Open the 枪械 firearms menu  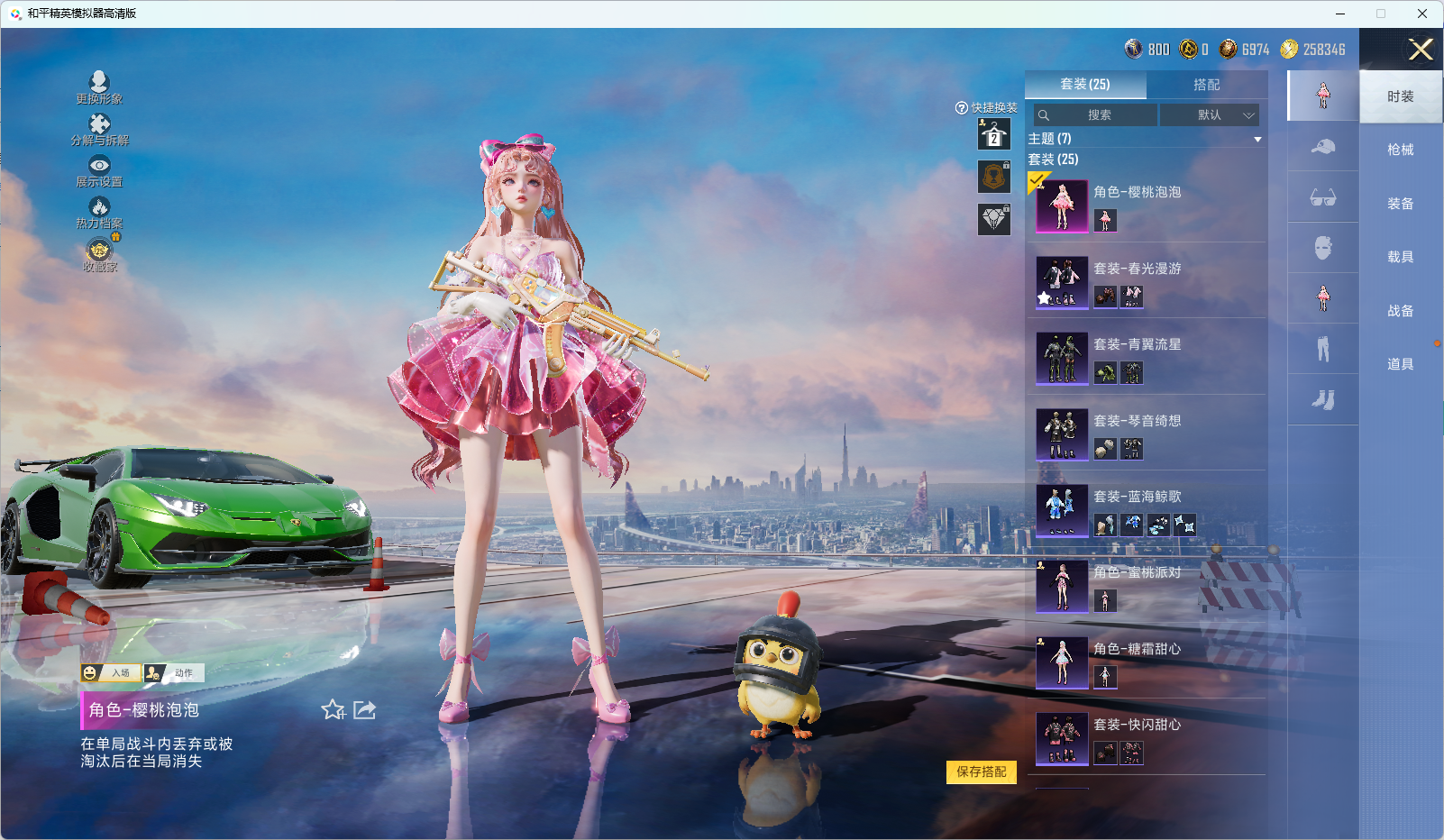click(x=1400, y=150)
